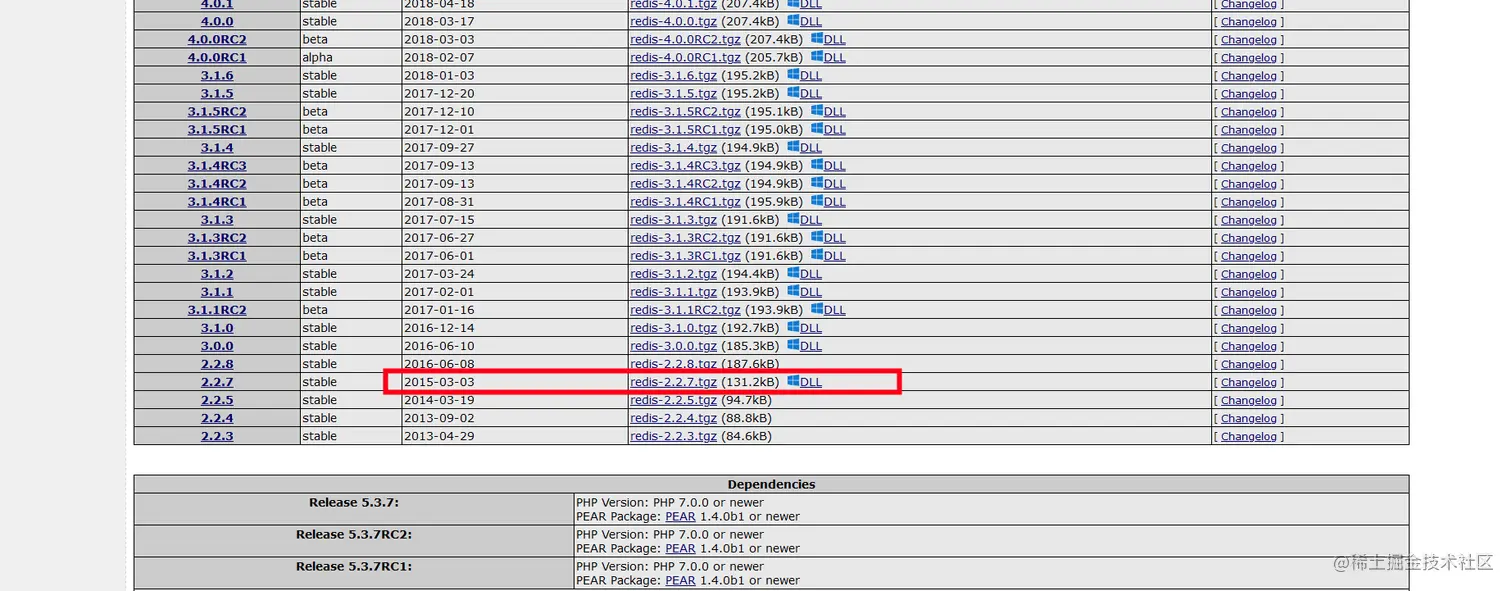Click the Windows icon in the 3.1.4 stable row

pyautogui.click(x=793, y=146)
